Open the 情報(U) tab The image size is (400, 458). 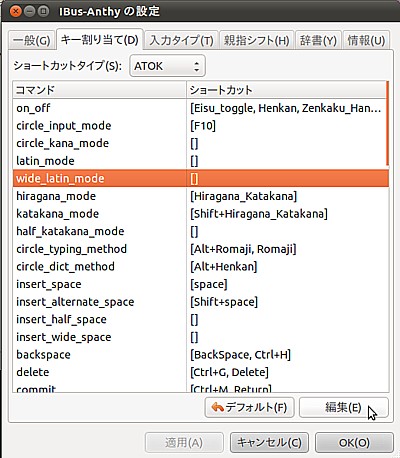[x=366, y=41]
